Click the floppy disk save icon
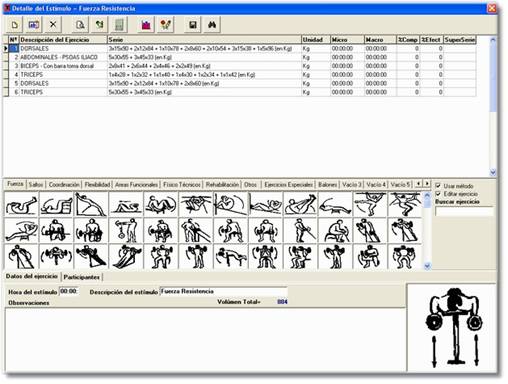 (x=193, y=25)
